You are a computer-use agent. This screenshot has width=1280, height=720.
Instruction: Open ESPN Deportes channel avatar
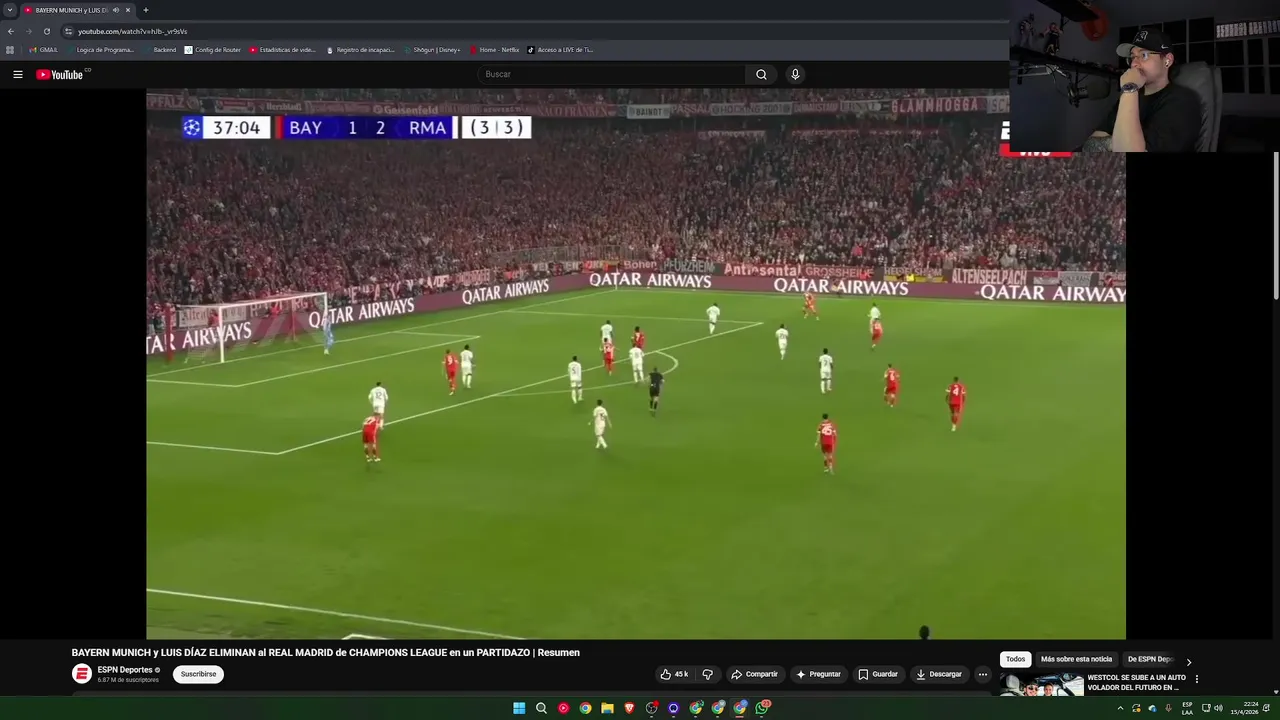point(82,674)
